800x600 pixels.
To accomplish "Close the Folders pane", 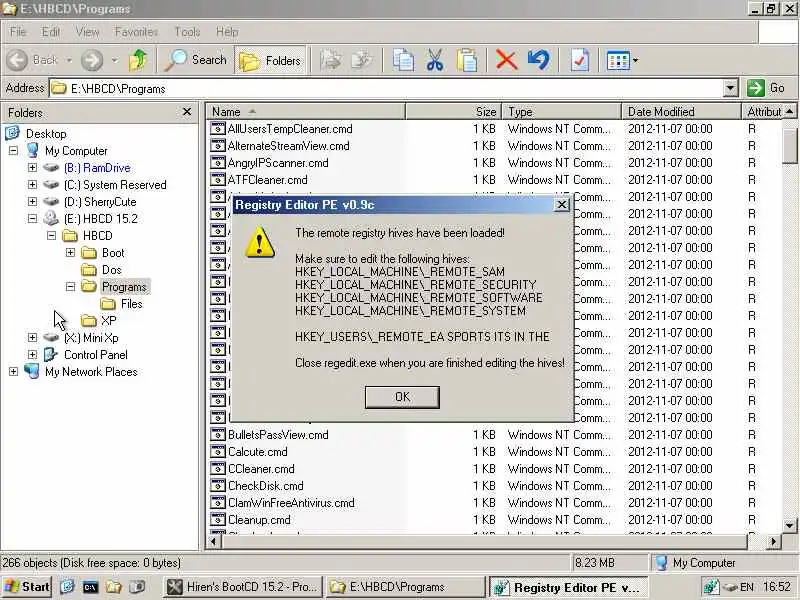I will point(187,112).
